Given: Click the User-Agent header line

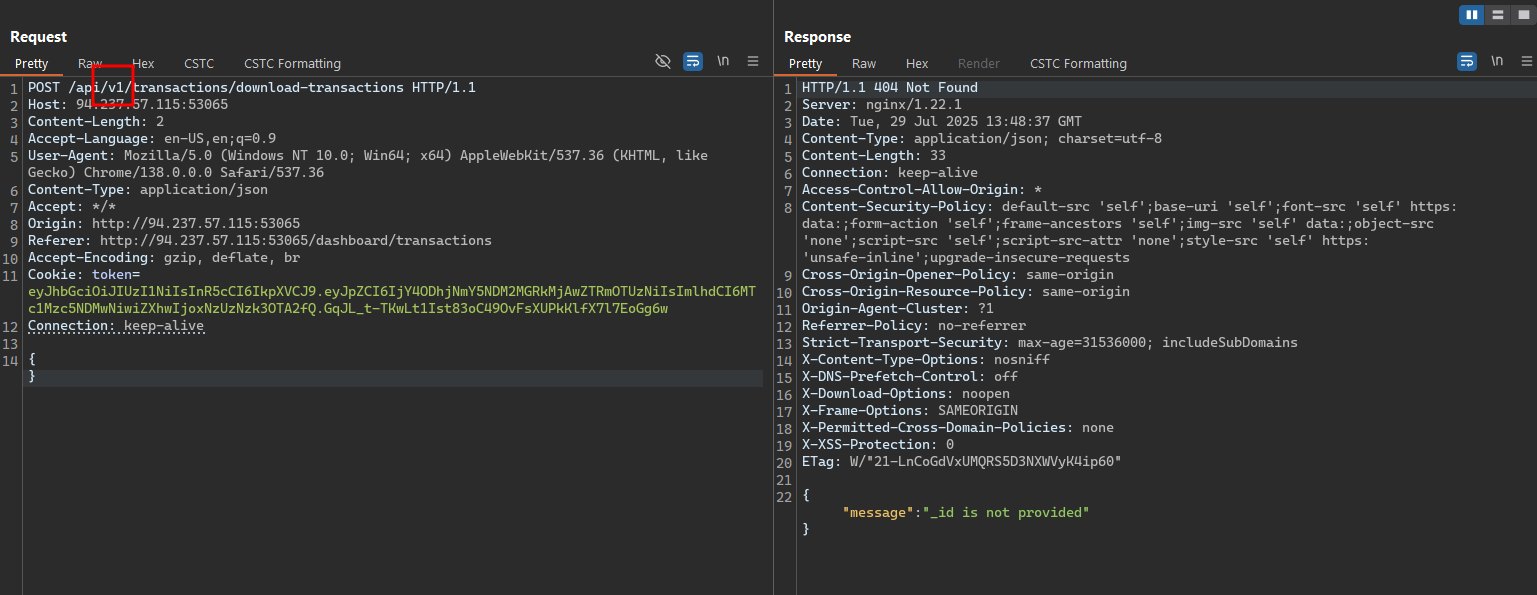Looking at the screenshot, I should (368, 164).
